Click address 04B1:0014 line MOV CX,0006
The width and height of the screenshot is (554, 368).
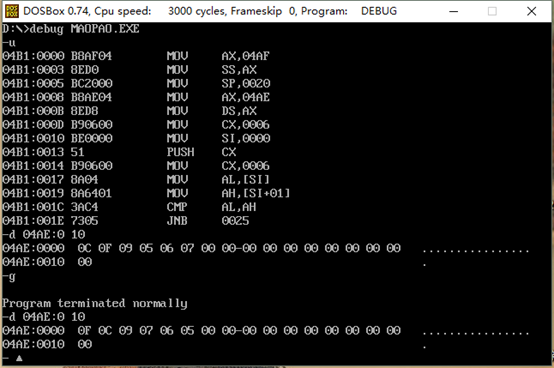pyautogui.click(x=136, y=166)
